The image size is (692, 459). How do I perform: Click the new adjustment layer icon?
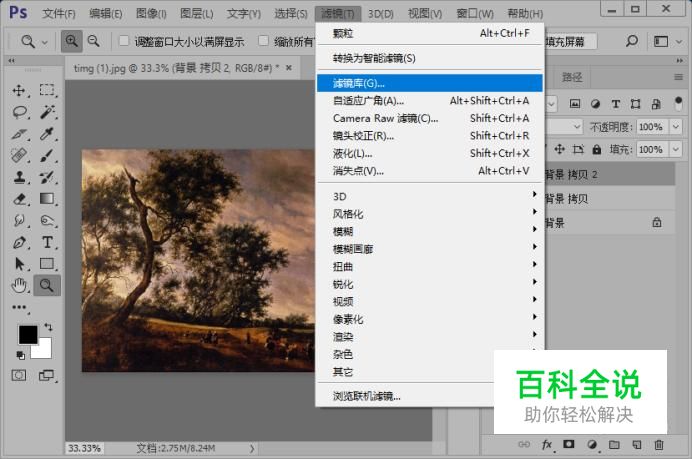coord(592,444)
